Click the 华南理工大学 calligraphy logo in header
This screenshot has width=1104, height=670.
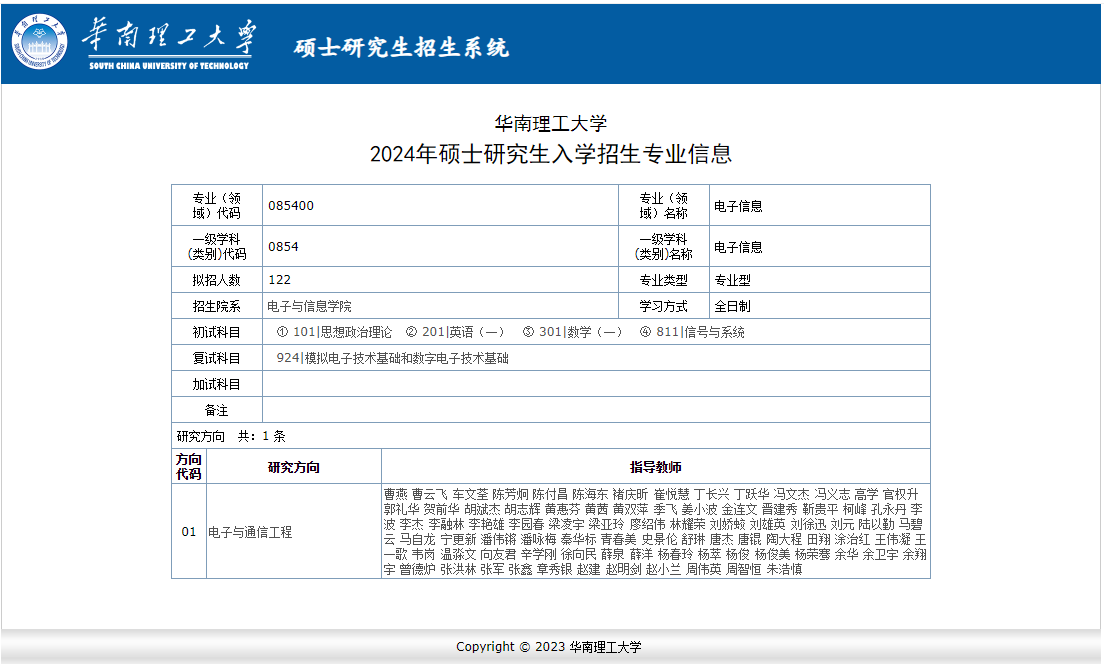(169, 42)
